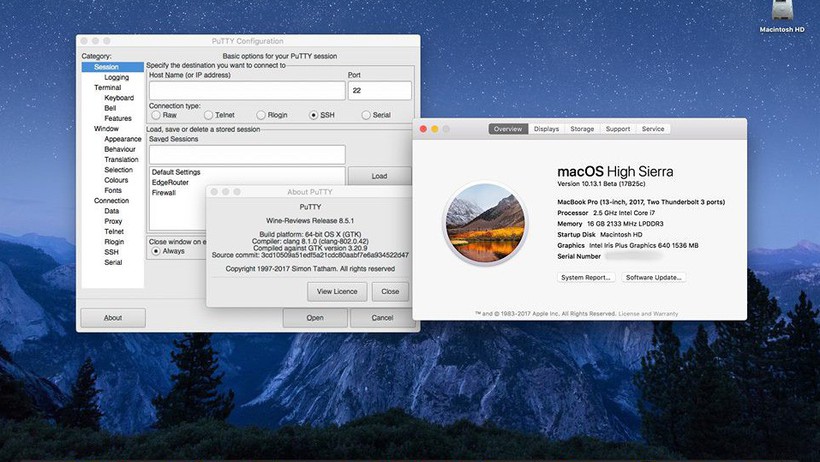Screen dimensions: 820x462
Task: Close the About This Mac window
Action: tap(423, 129)
